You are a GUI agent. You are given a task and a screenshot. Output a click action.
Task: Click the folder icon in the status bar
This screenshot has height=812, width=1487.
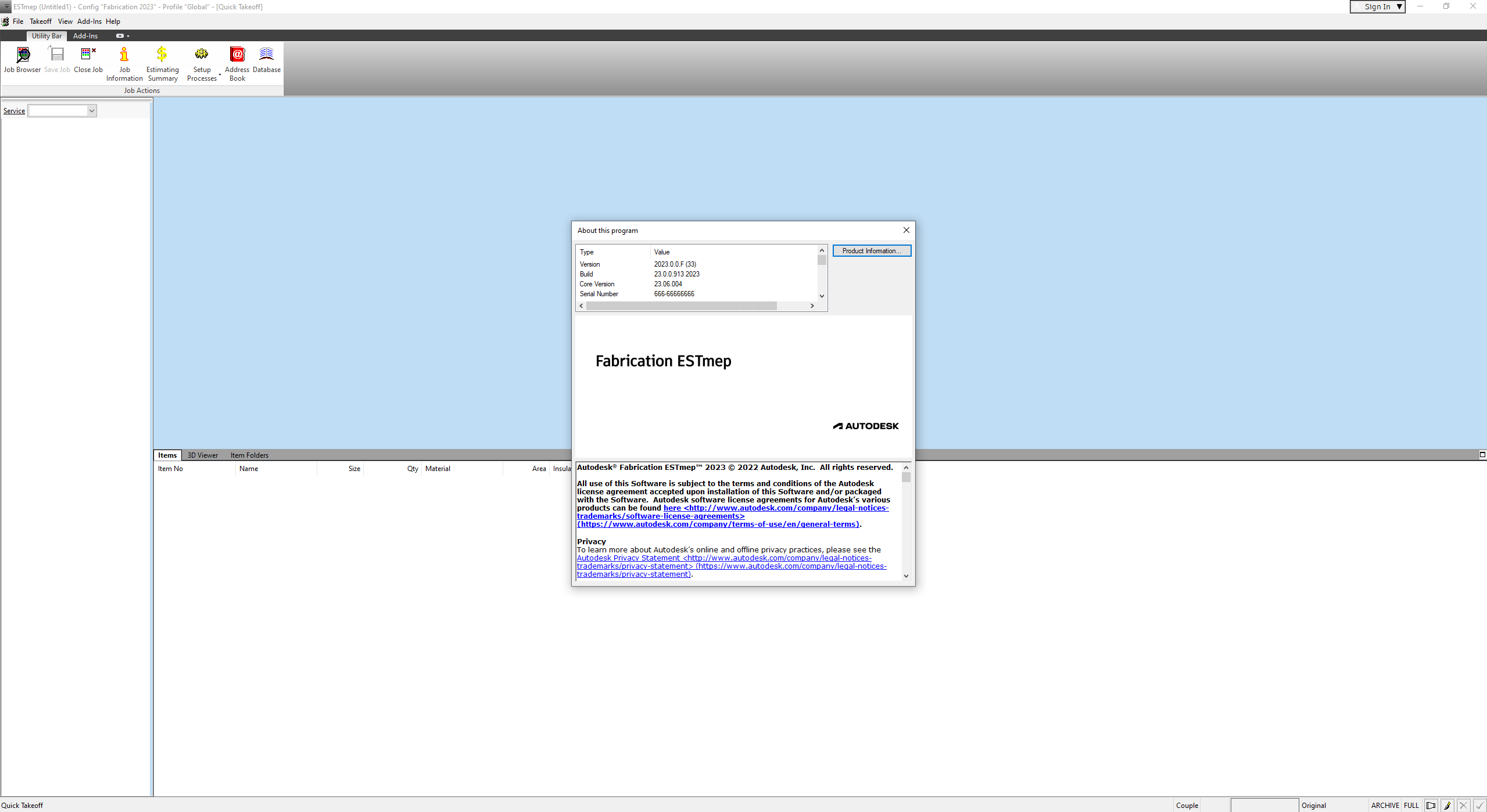tap(1431, 805)
